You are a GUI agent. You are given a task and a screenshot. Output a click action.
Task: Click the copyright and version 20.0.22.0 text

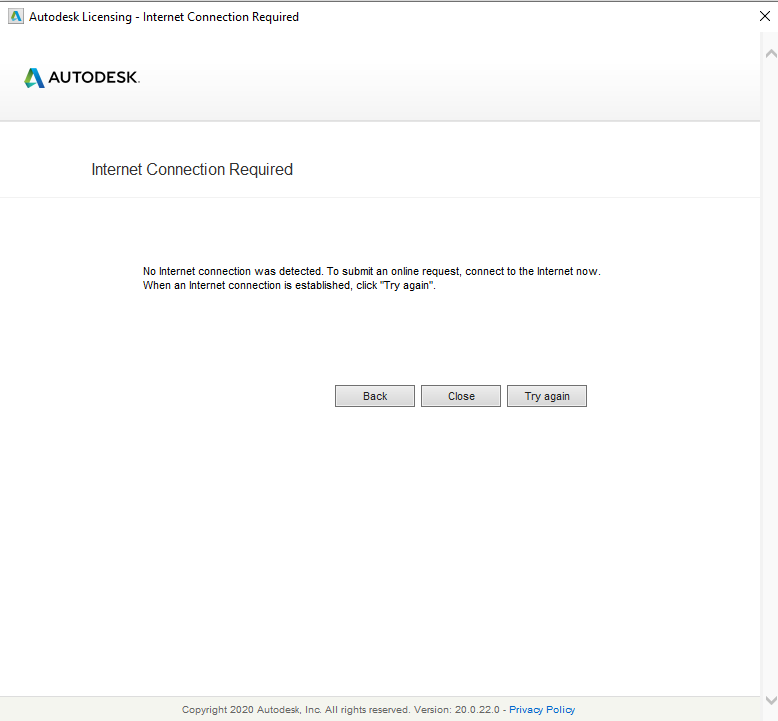click(x=340, y=710)
